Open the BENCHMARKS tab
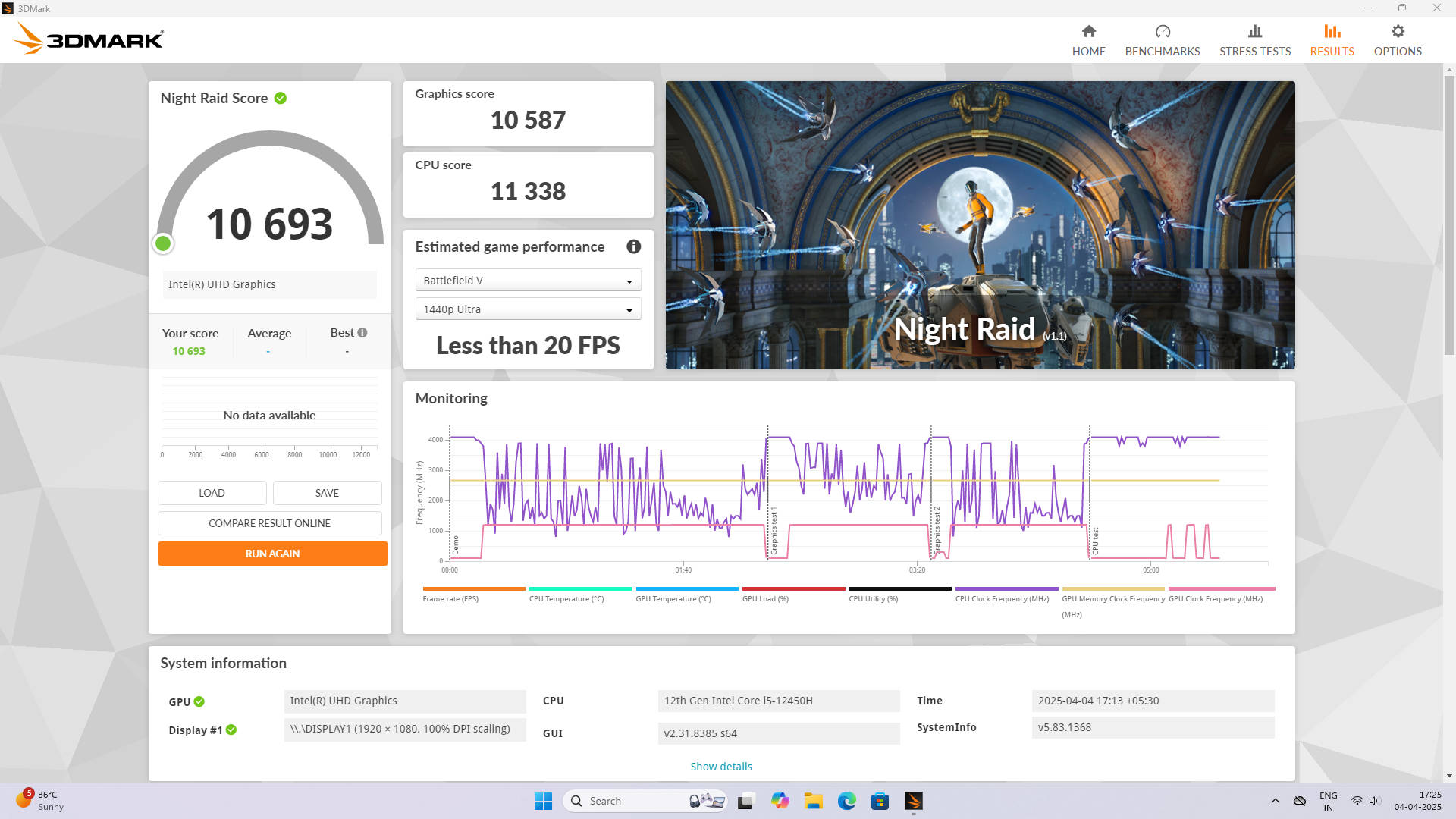 [1162, 41]
